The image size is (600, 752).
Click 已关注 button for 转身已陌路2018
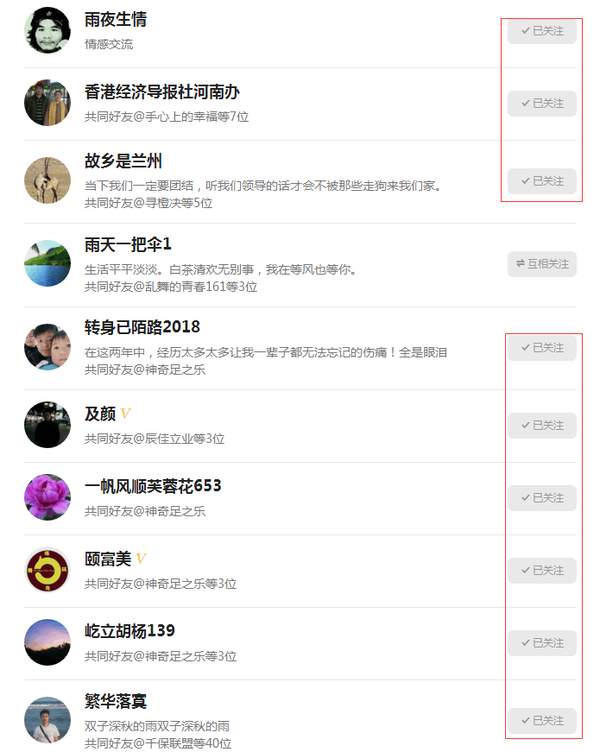coord(542,348)
